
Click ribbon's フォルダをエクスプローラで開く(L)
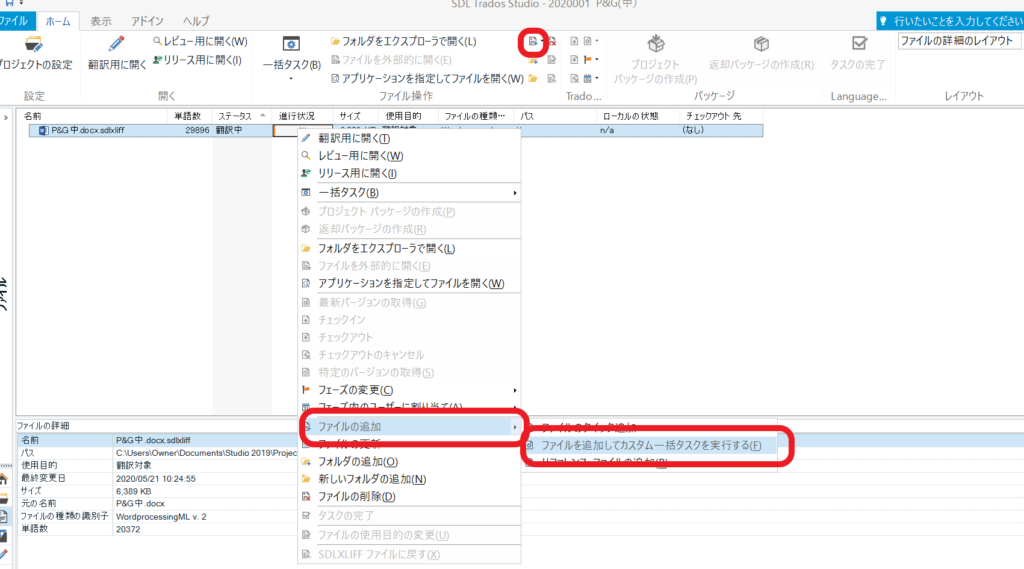[x=403, y=41]
